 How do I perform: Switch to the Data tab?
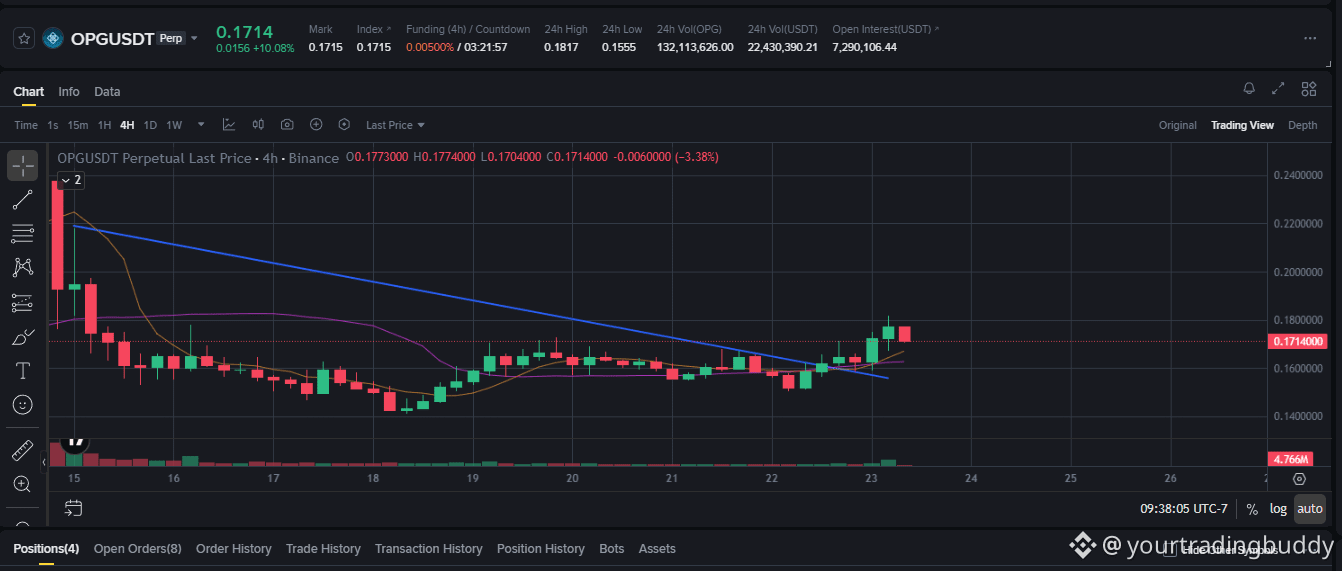pos(107,91)
